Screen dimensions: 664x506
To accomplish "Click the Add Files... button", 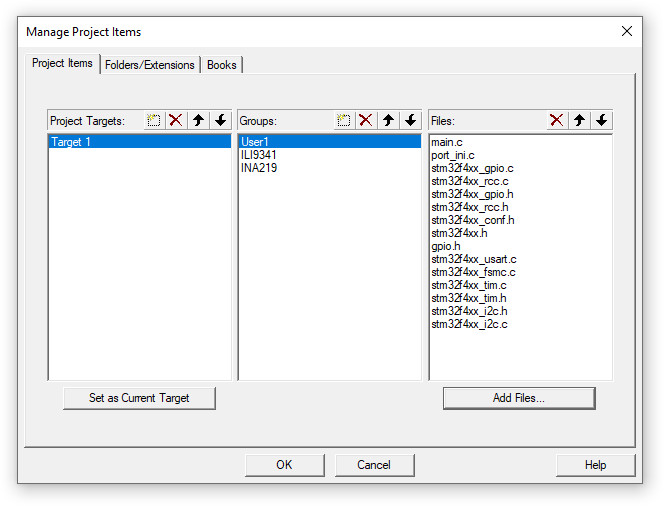I will (x=519, y=398).
